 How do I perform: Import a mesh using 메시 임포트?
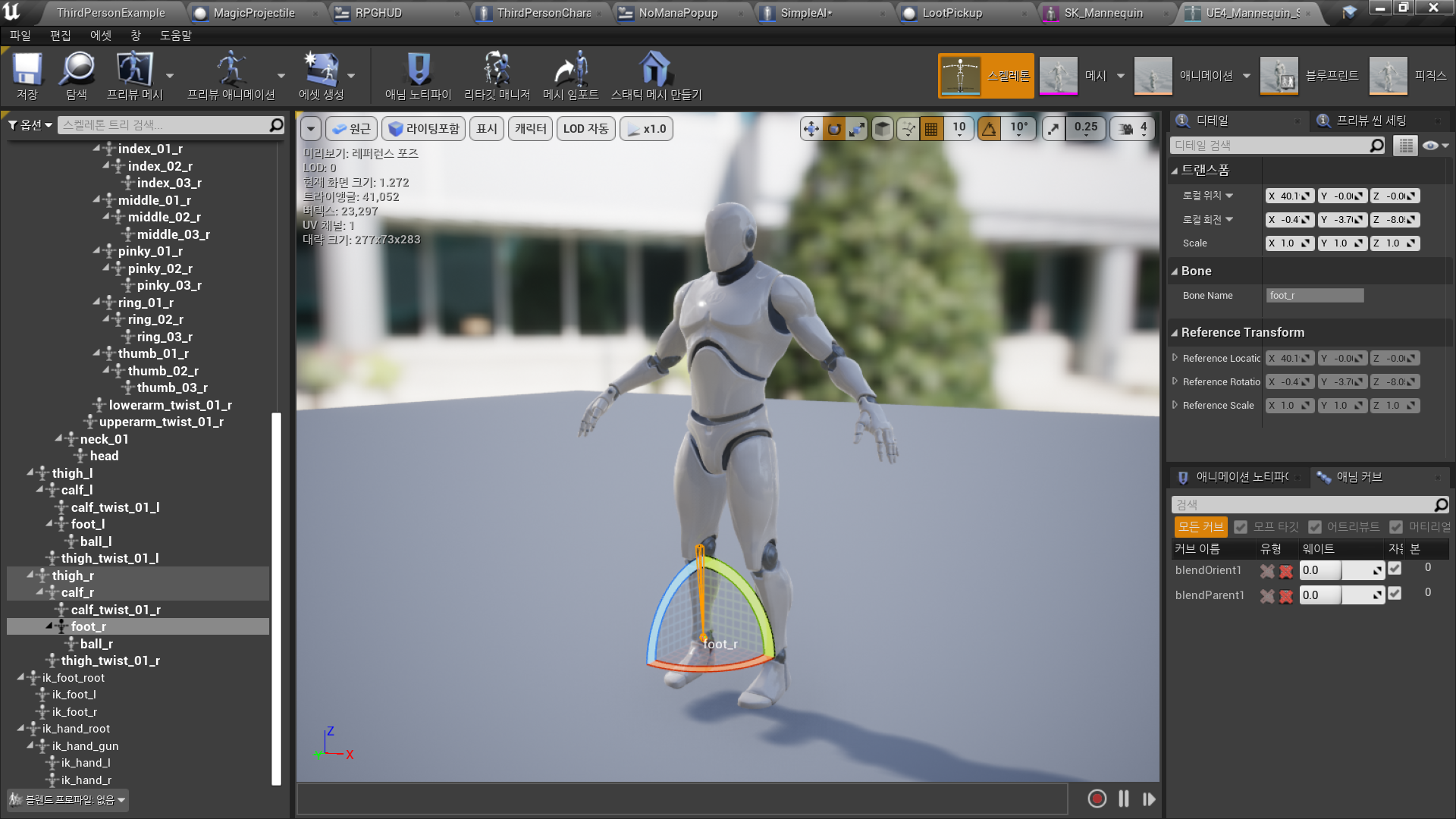(x=570, y=74)
